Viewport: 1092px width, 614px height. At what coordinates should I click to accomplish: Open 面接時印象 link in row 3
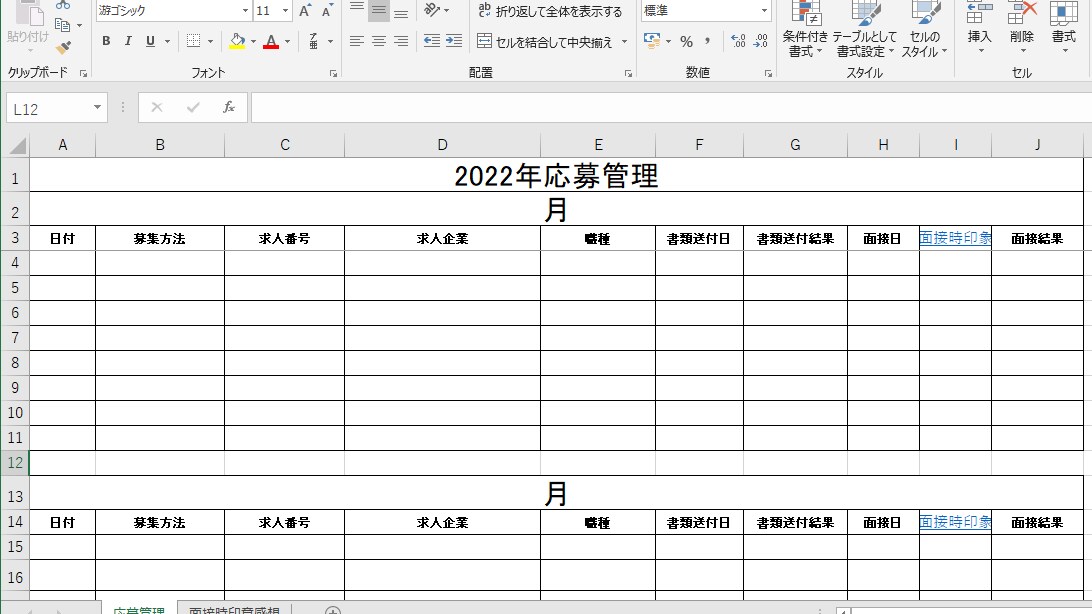pos(955,238)
